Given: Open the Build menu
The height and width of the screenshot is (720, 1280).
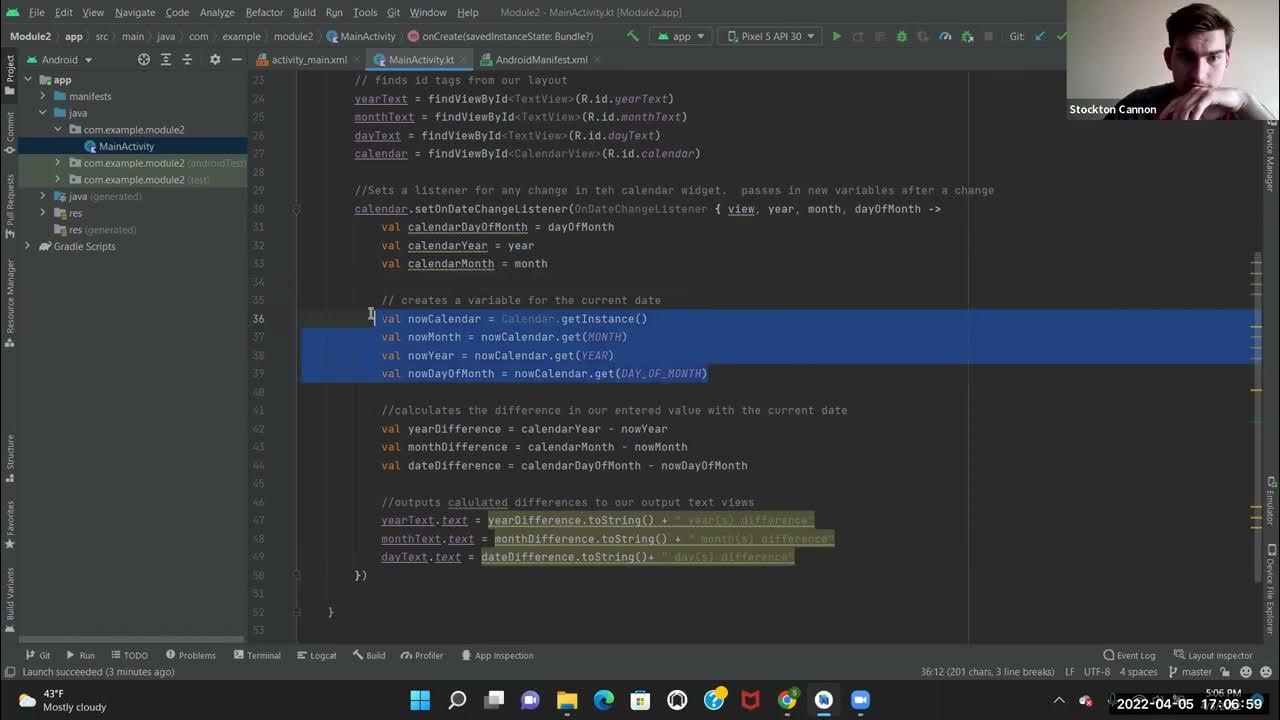Looking at the screenshot, I should tap(304, 12).
